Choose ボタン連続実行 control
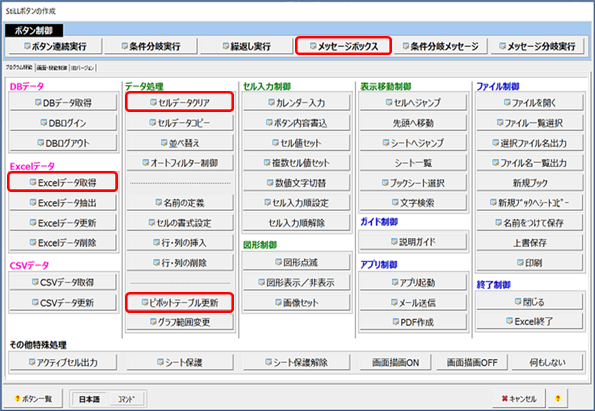Image resolution: width=595 pixels, height=411 pixels. click(55, 46)
